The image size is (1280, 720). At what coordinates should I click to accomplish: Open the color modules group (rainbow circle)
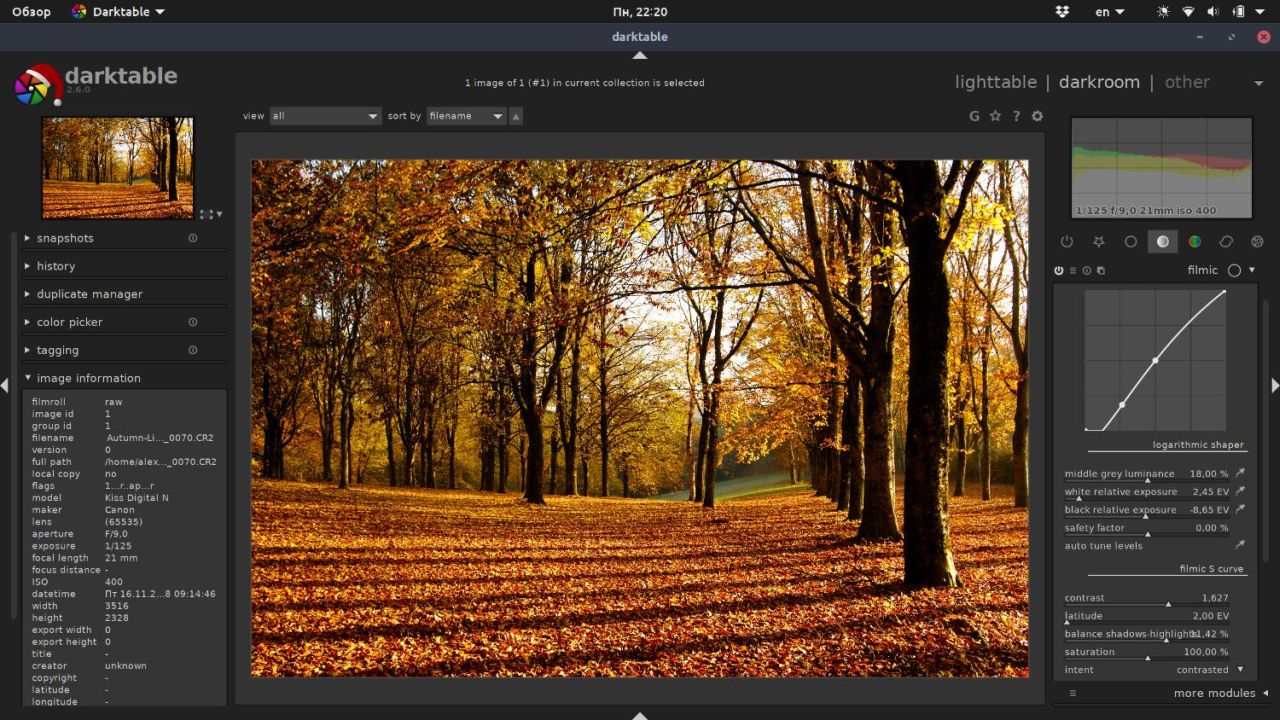point(1194,242)
